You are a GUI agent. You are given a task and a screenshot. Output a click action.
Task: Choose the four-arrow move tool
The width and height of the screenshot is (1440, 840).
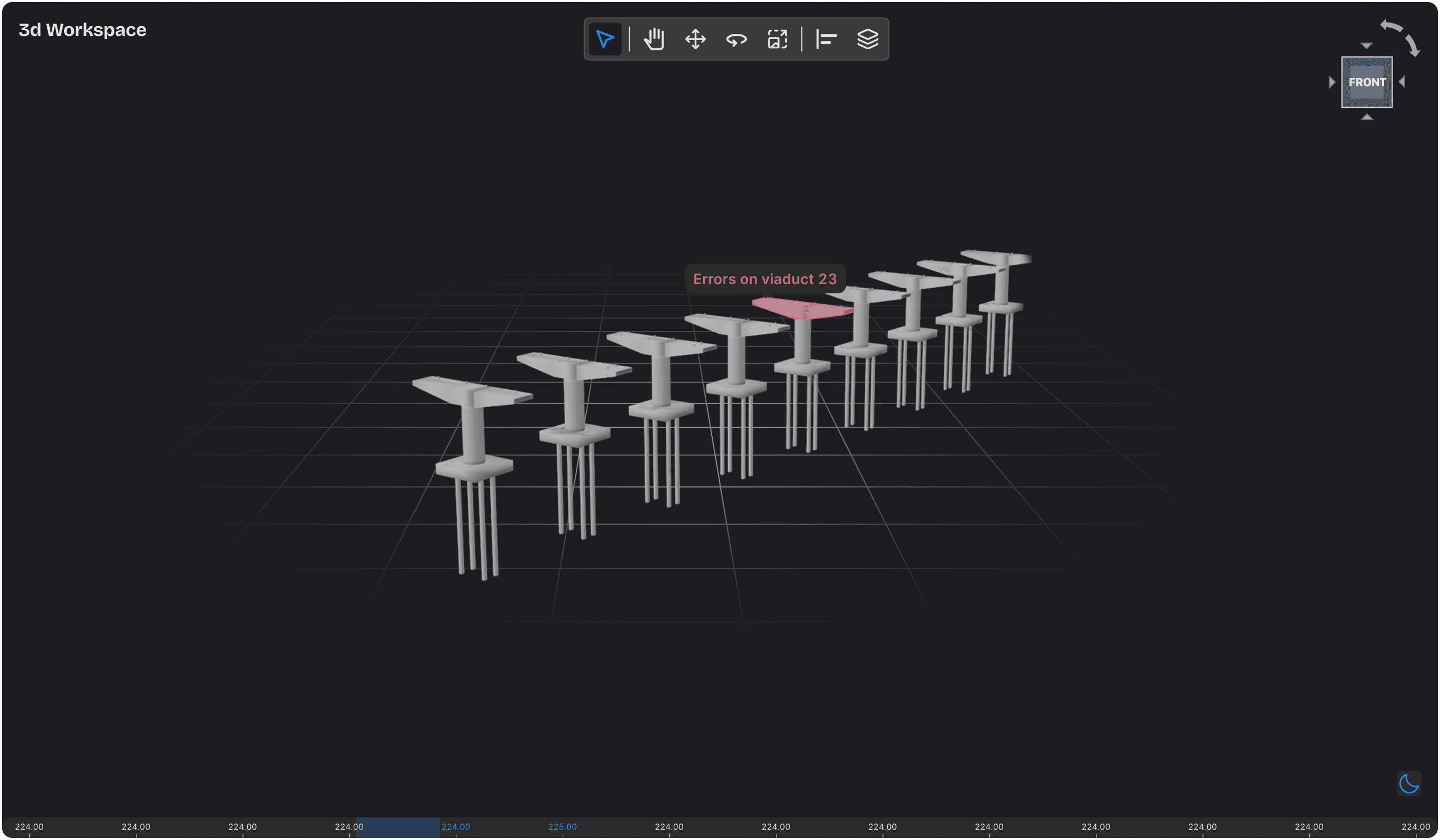[695, 39]
